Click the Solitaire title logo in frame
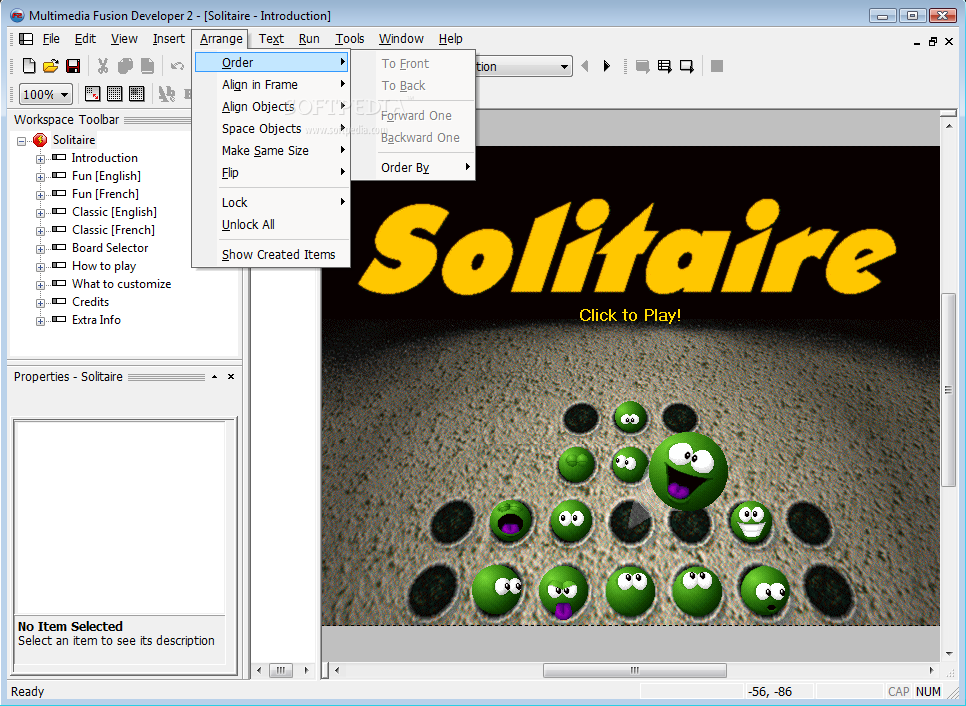The height and width of the screenshot is (706, 966). coord(627,247)
